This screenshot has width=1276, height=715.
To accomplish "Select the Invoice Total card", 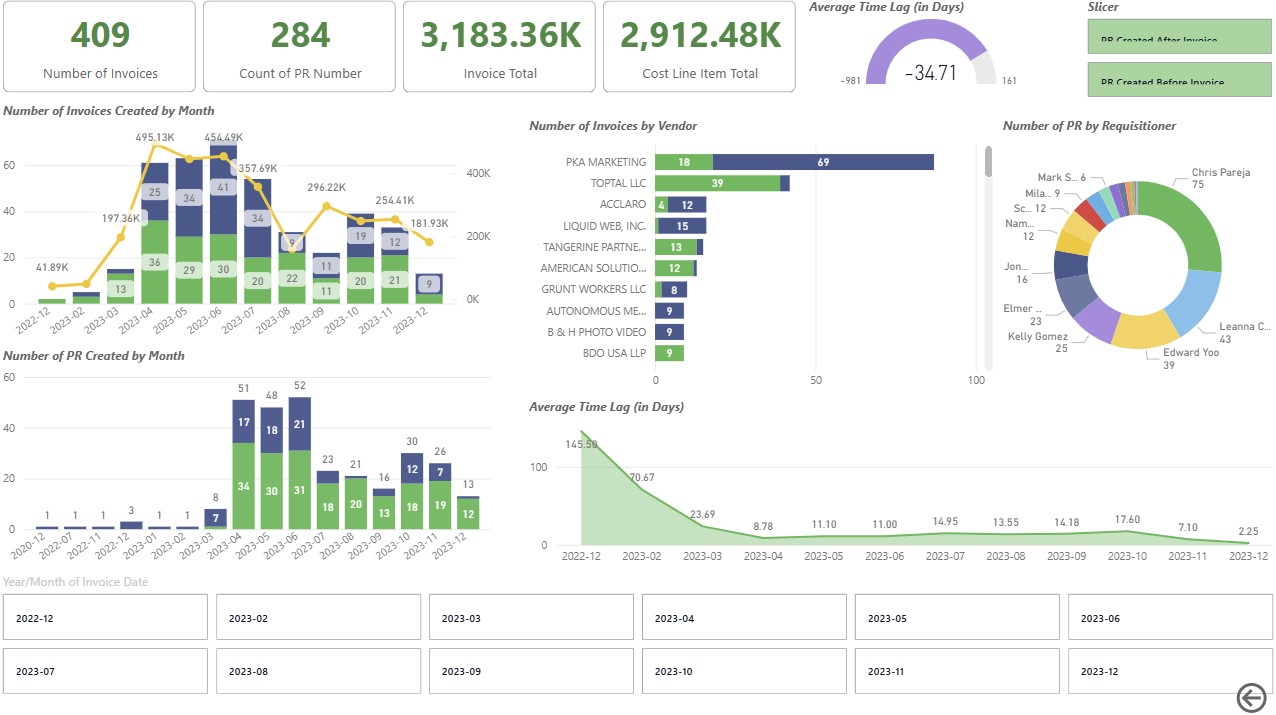I will [500, 47].
